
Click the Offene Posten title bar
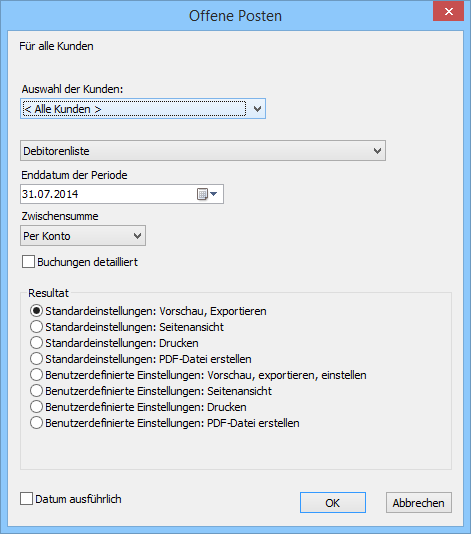pyautogui.click(x=235, y=16)
